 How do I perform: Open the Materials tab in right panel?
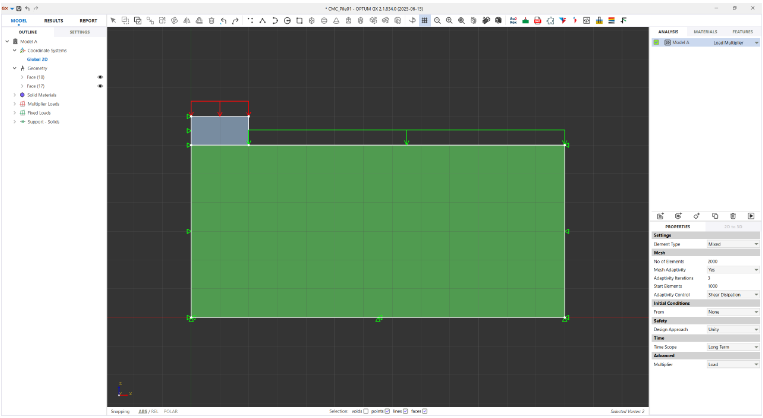(705, 32)
